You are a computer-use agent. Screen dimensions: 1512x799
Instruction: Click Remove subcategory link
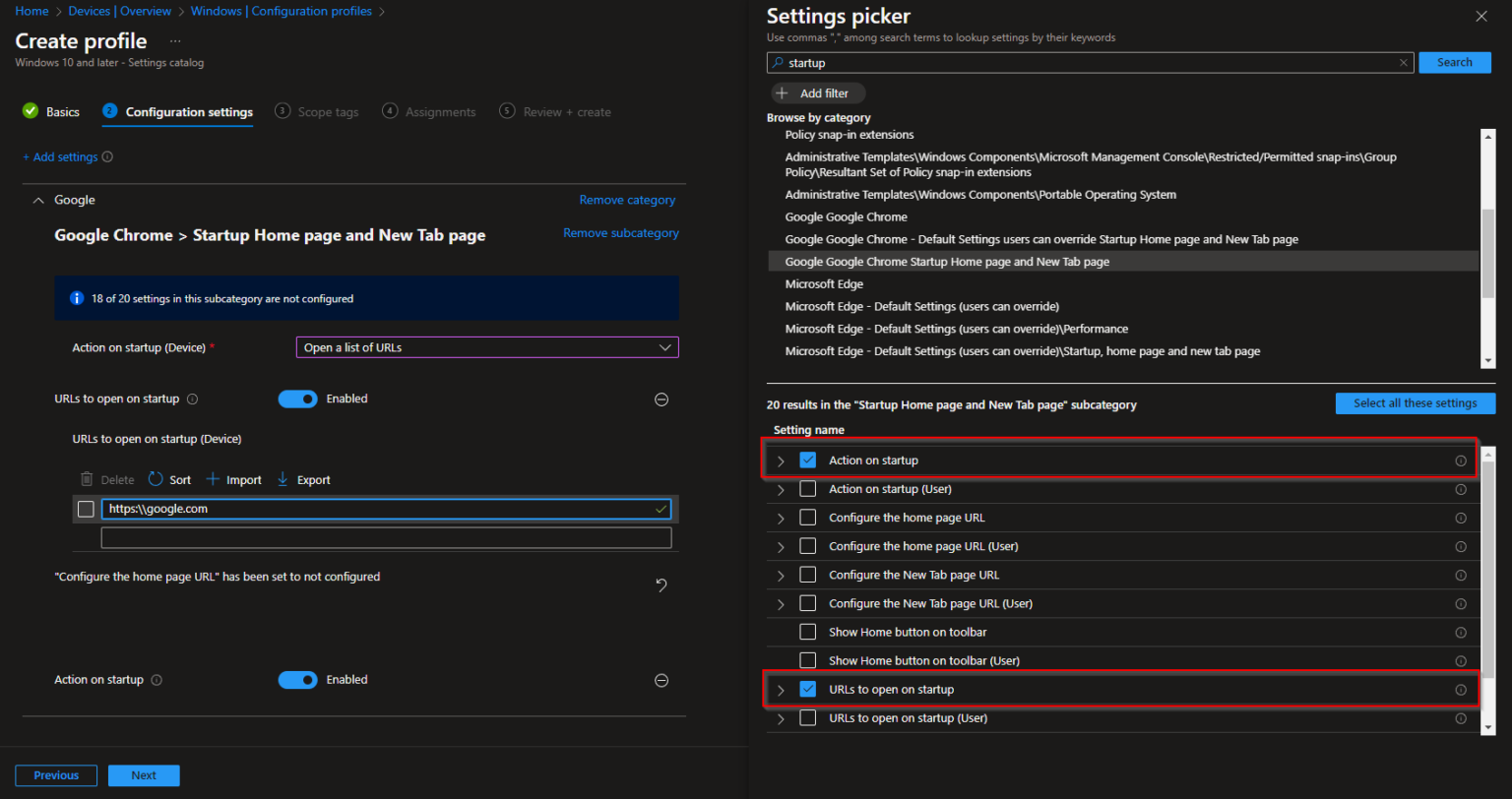coord(621,233)
